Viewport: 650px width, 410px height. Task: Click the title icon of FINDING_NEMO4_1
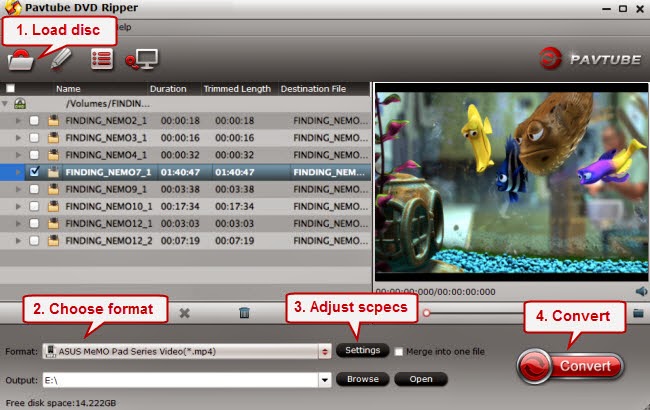(x=53, y=155)
